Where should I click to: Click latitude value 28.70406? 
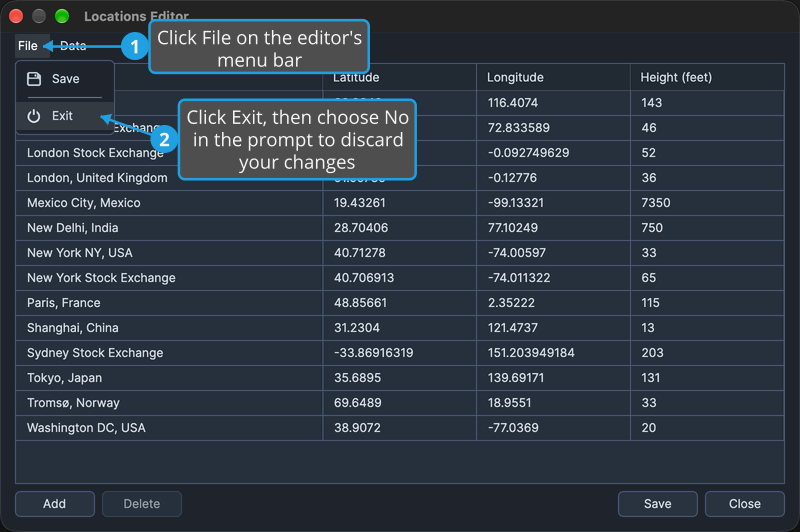click(361, 228)
